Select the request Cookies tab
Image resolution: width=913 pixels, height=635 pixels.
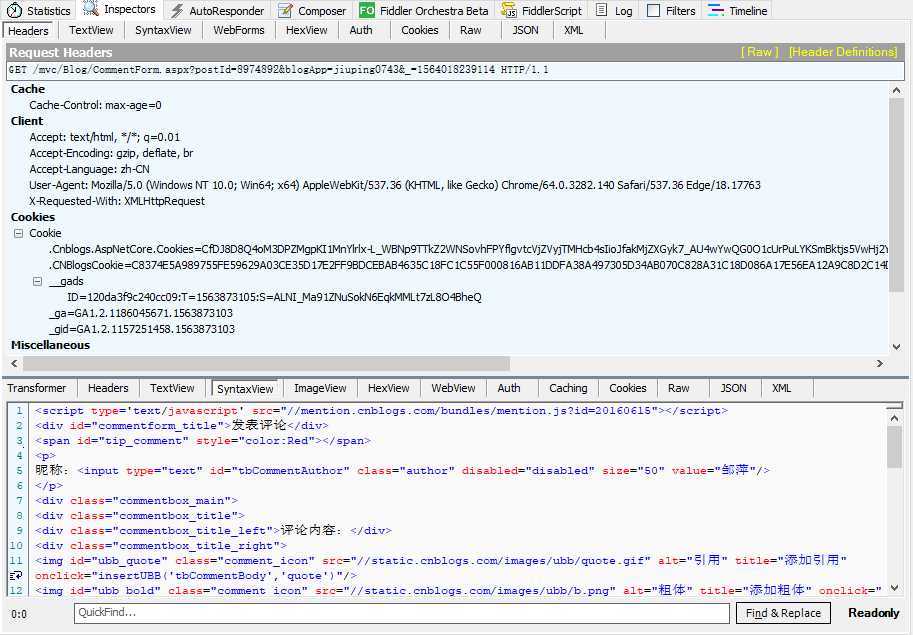420,30
